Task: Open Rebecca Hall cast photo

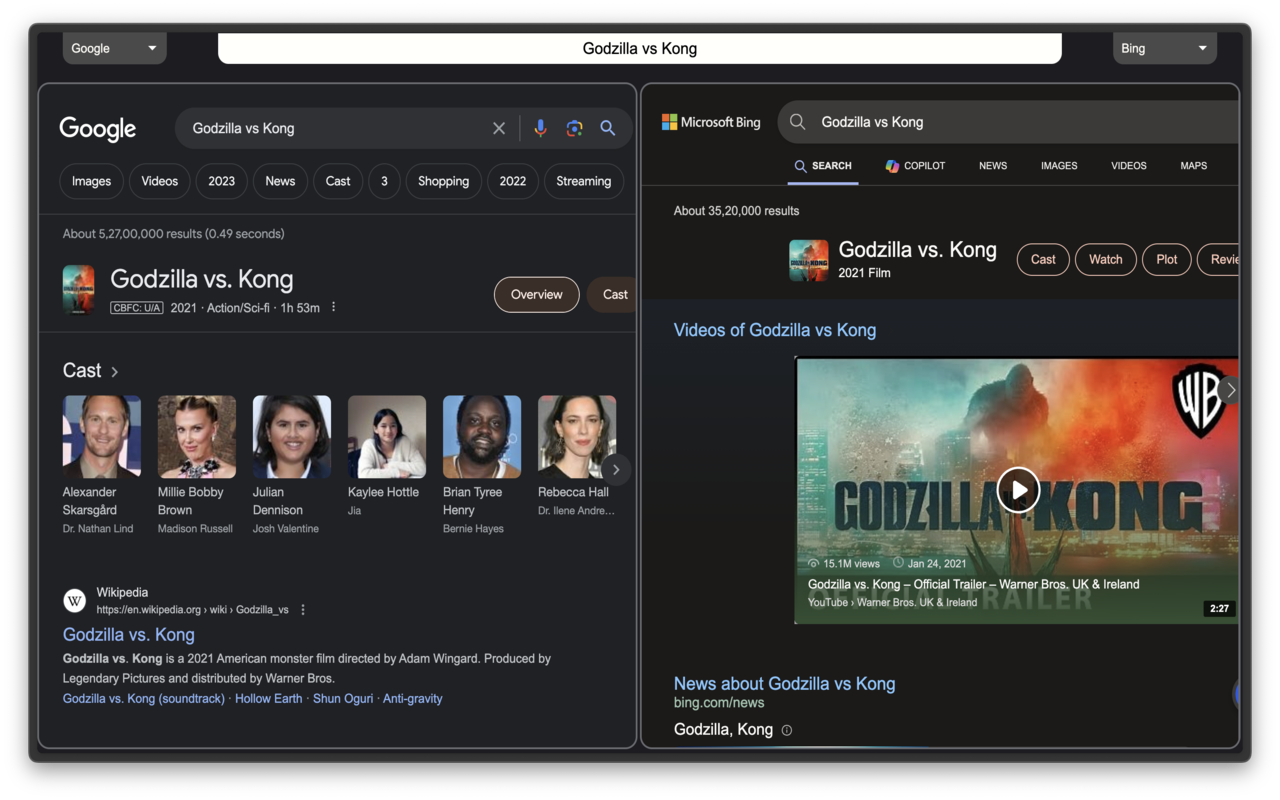Action: pos(577,437)
